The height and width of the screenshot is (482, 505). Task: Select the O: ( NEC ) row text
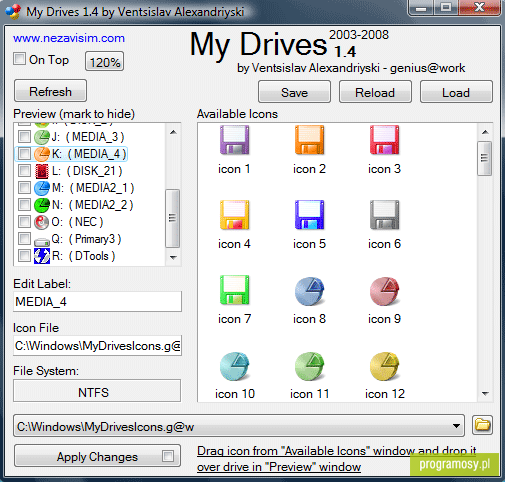click(x=77, y=222)
